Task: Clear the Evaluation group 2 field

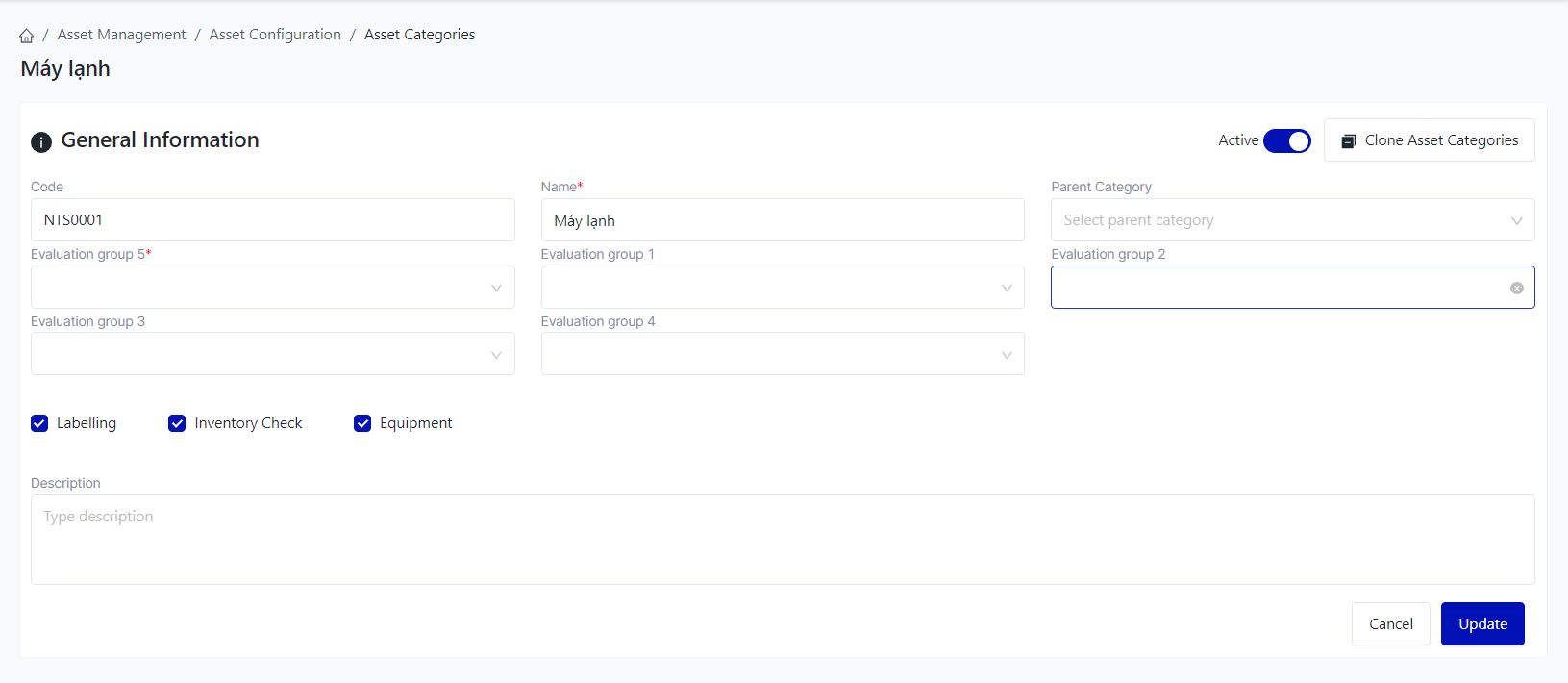Action: point(1516,288)
